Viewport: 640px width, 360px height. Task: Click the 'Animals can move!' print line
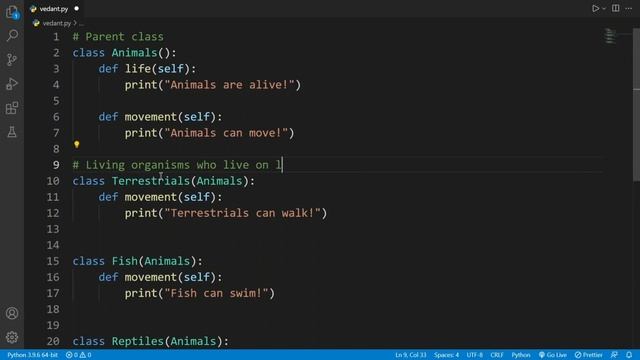pos(209,133)
